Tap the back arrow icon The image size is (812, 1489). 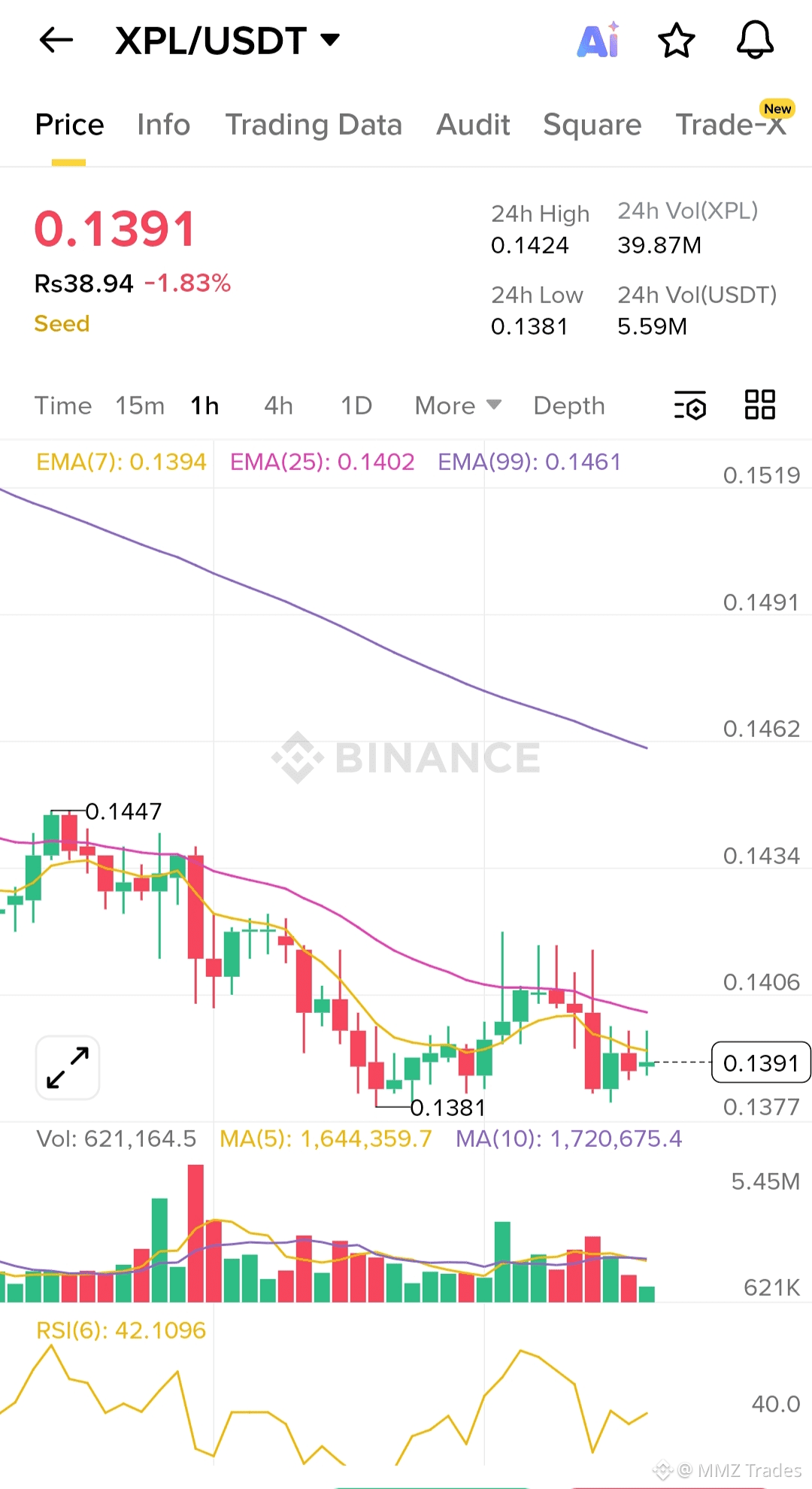click(56, 40)
